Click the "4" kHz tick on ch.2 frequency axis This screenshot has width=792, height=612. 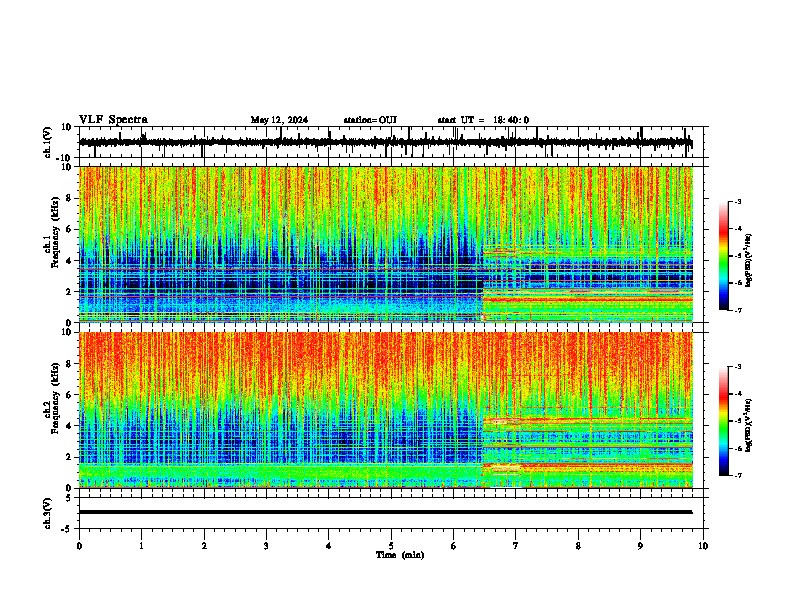(71, 426)
